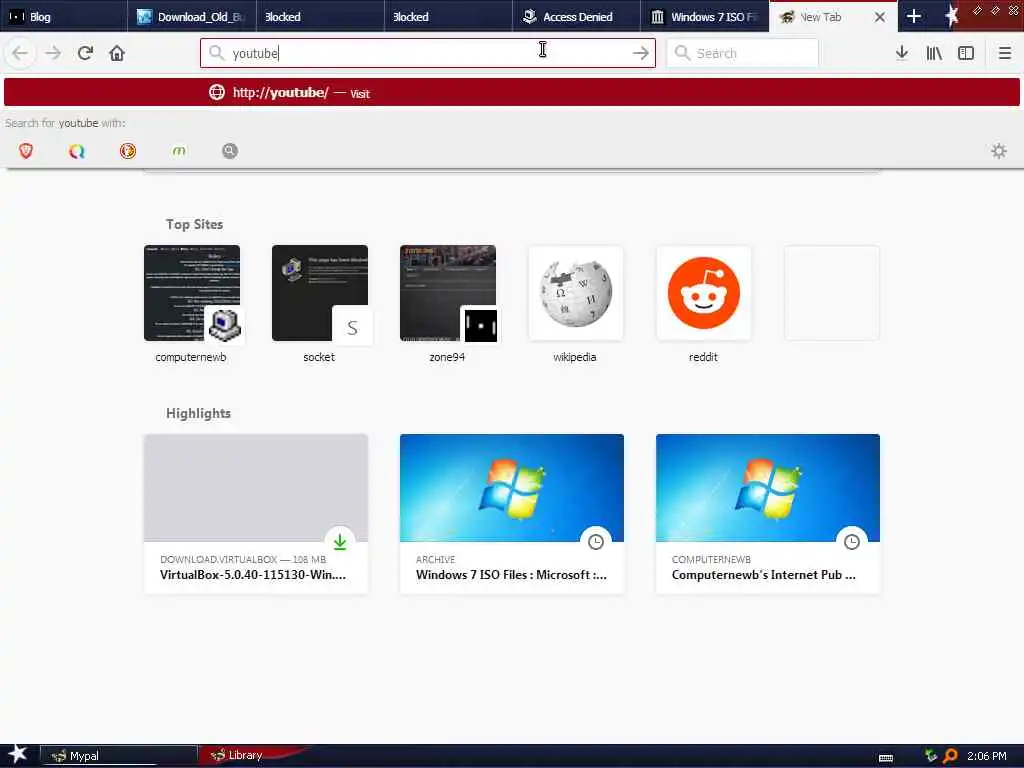This screenshot has height=768, width=1024.
Task: Open Computernewb's Internet Pub highlight card
Action: point(767,514)
